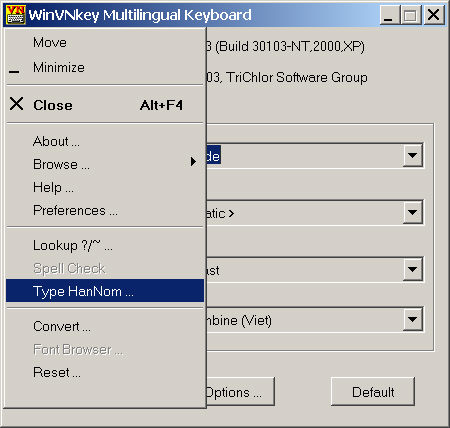Open Help from the system menu

[x=105, y=187]
